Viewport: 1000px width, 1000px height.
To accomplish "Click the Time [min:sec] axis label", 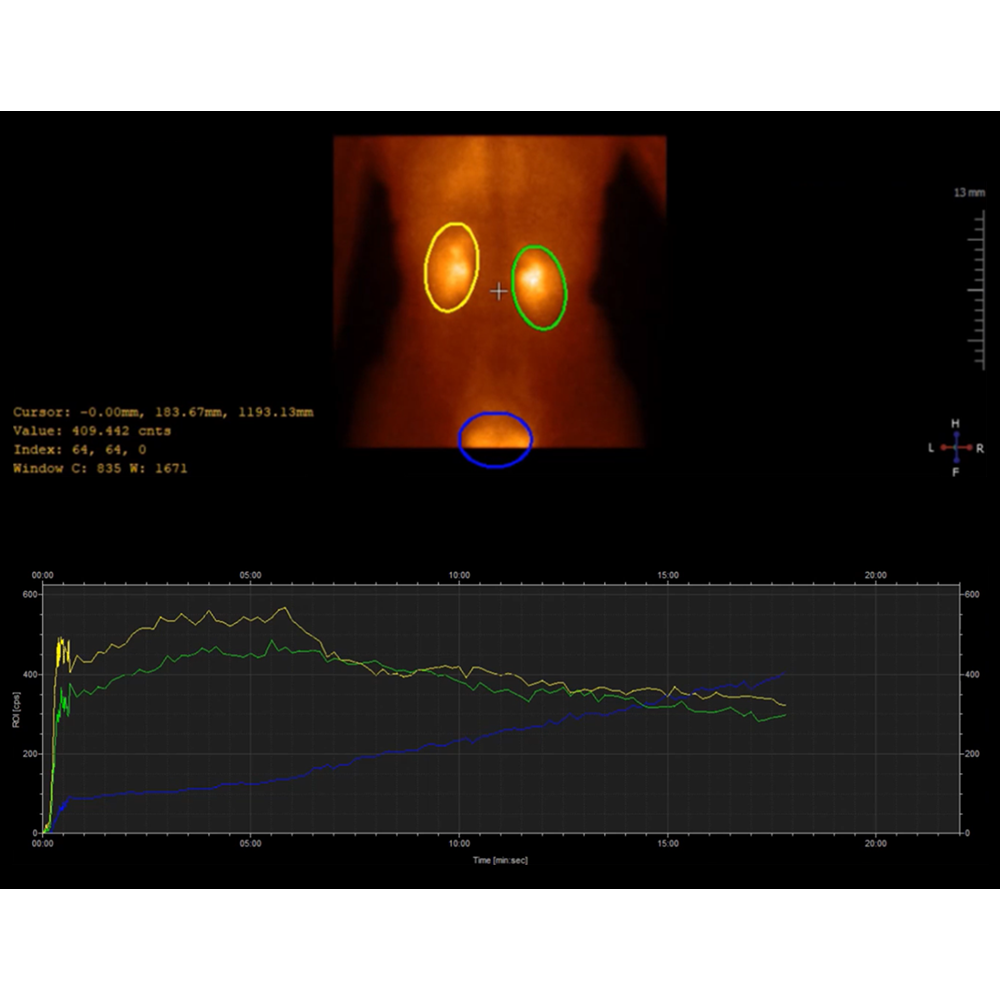I will point(502,860).
